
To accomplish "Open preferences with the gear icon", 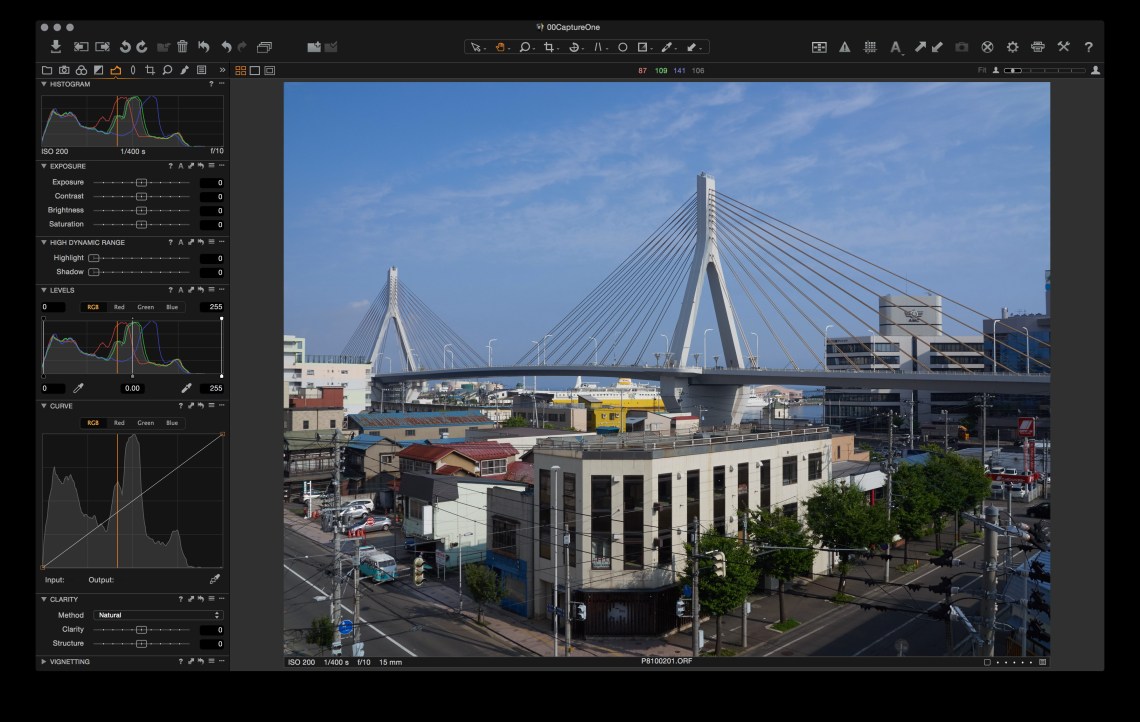I will tap(1012, 47).
